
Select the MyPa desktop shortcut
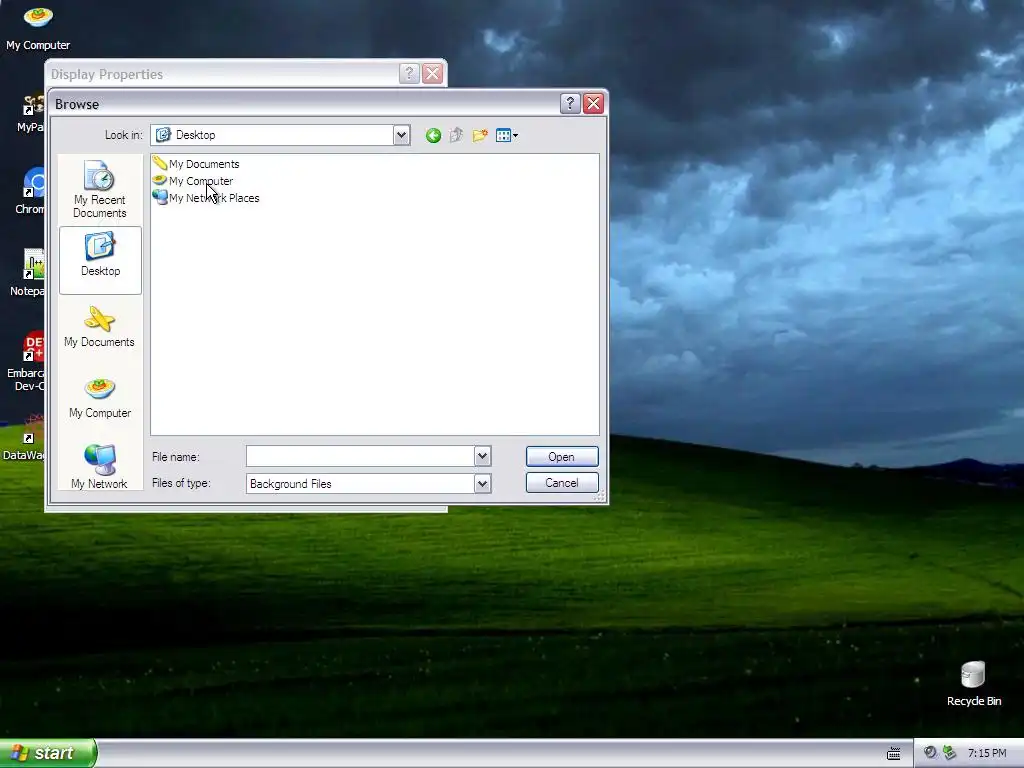(x=31, y=114)
